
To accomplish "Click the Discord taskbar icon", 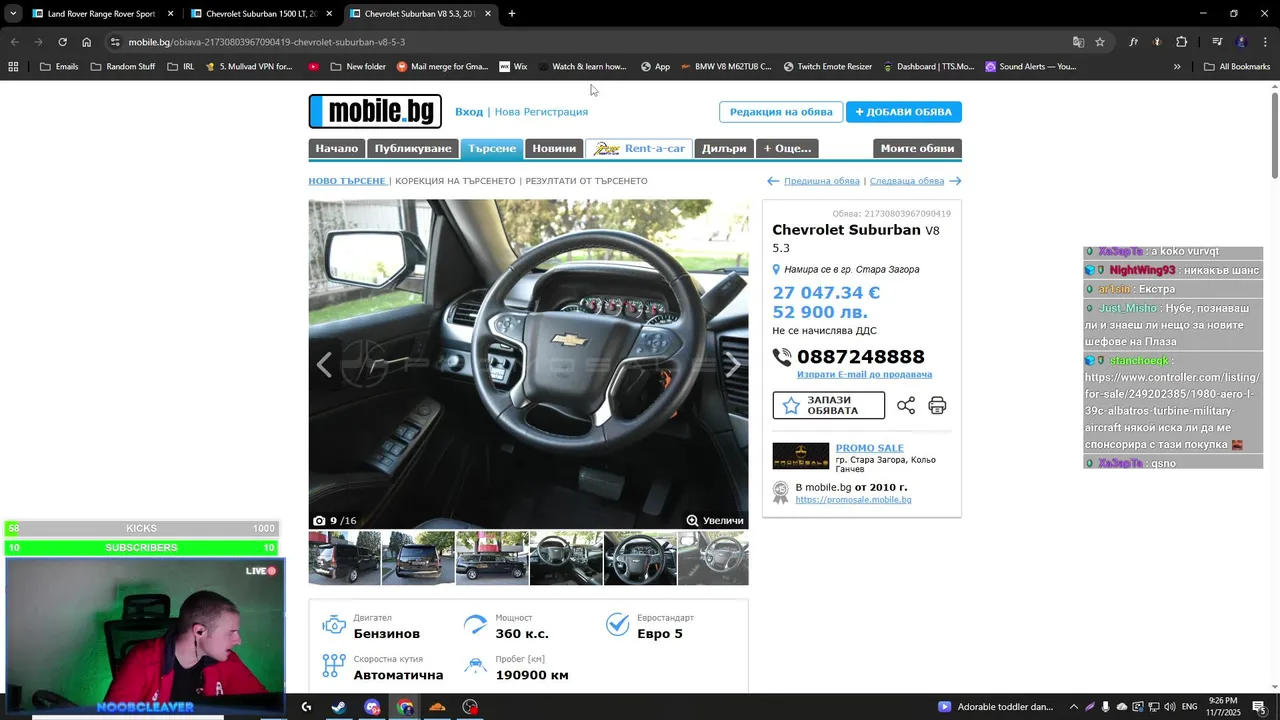I will tap(372, 707).
